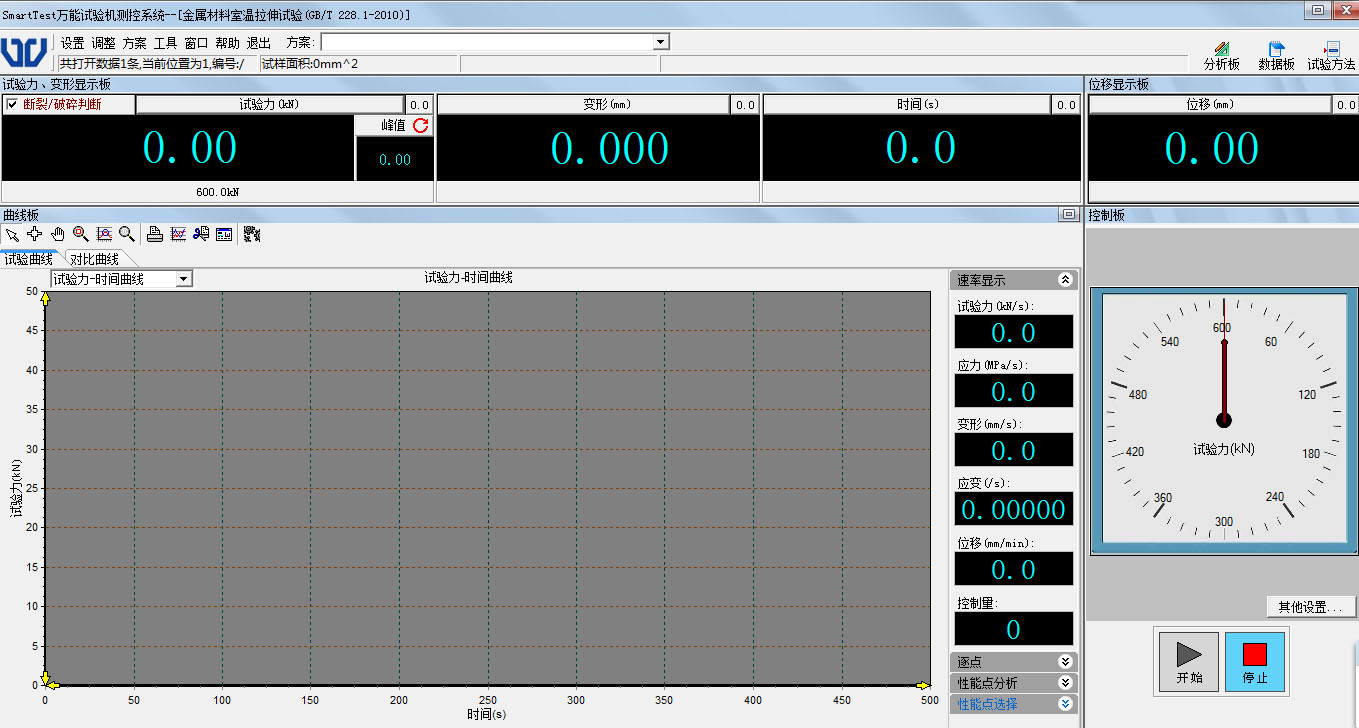Viewport: 1359px width, 728px height.
Task: Reset peak value with red refresh icon
Action: (421, 125)
